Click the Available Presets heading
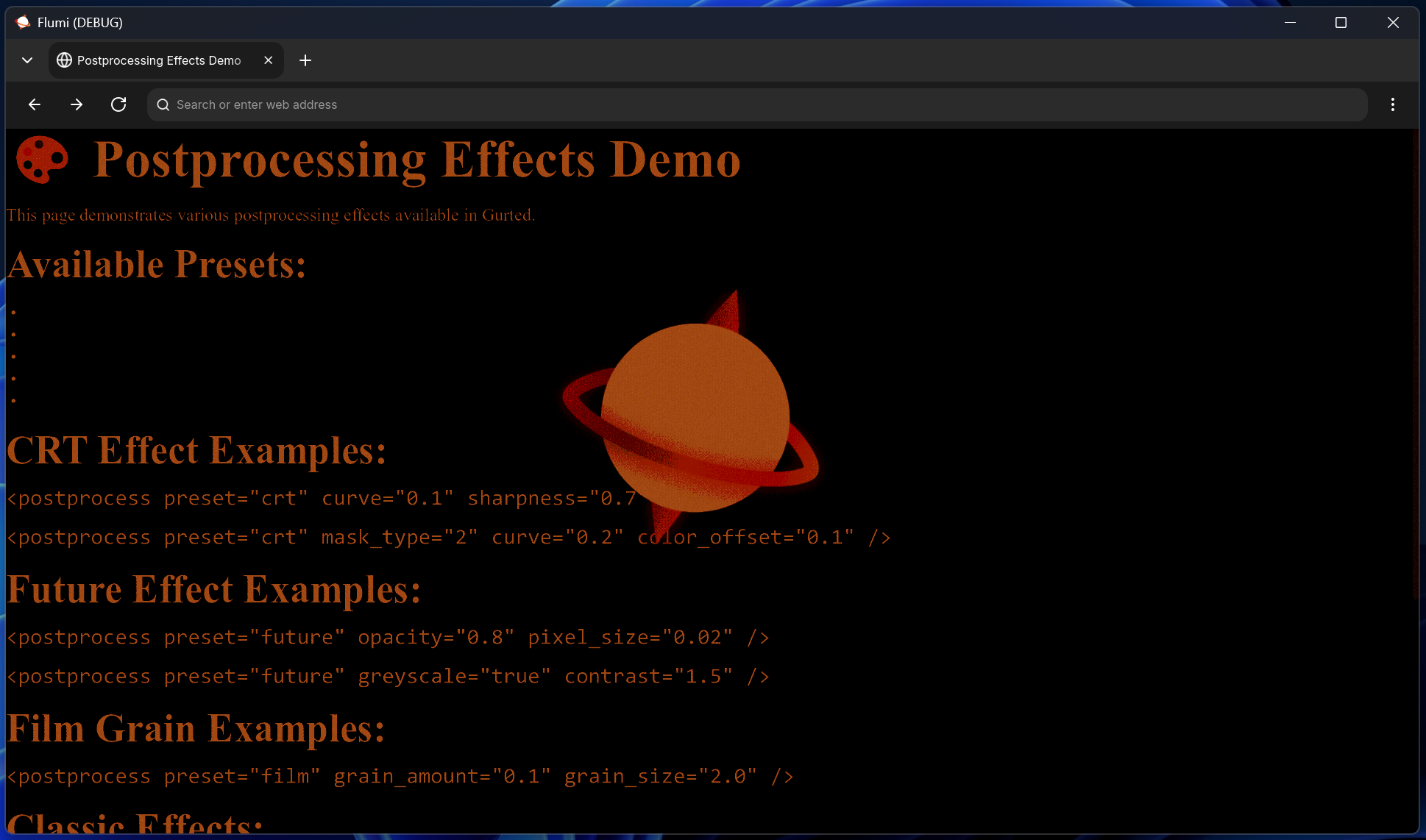 click(157, 265)
